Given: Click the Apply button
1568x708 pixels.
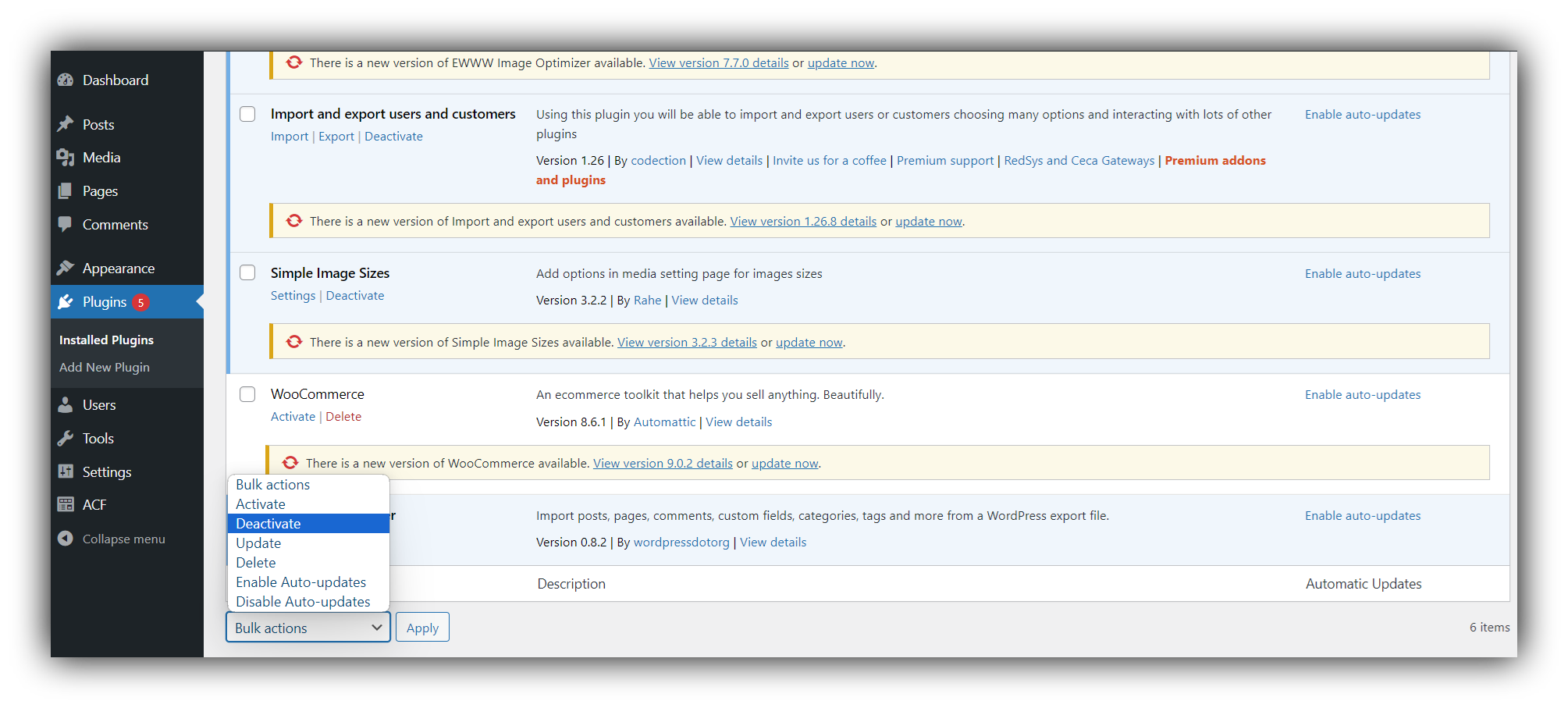Looking at the screenshot, I should pos(422,627).
